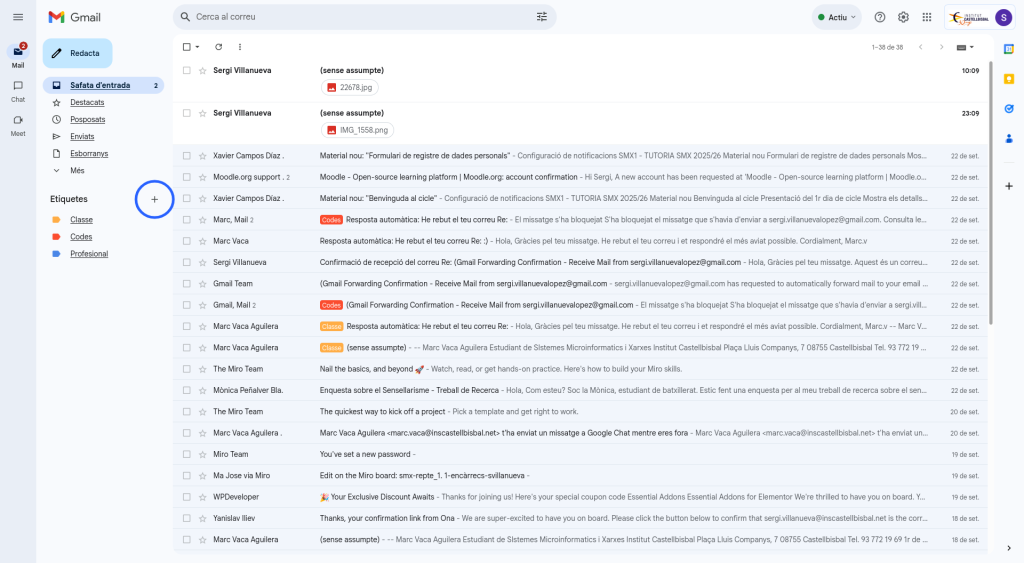Open the Esborranys folder
The width and height of the screenshot is (1024, 563).
(x=89, y=153)
